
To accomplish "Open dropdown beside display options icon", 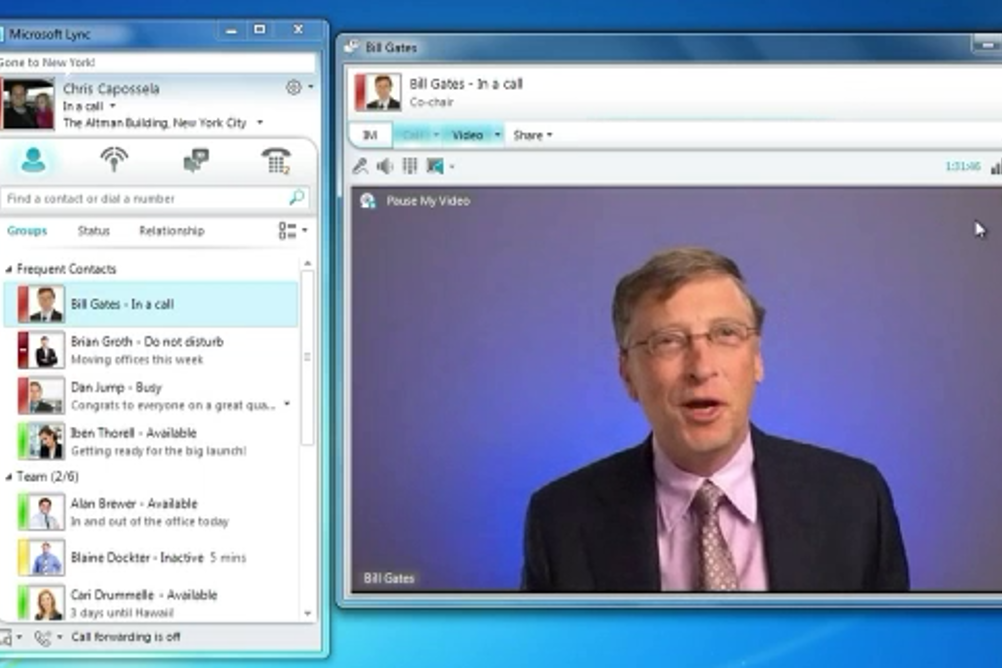I will click(x=305, y=230).
